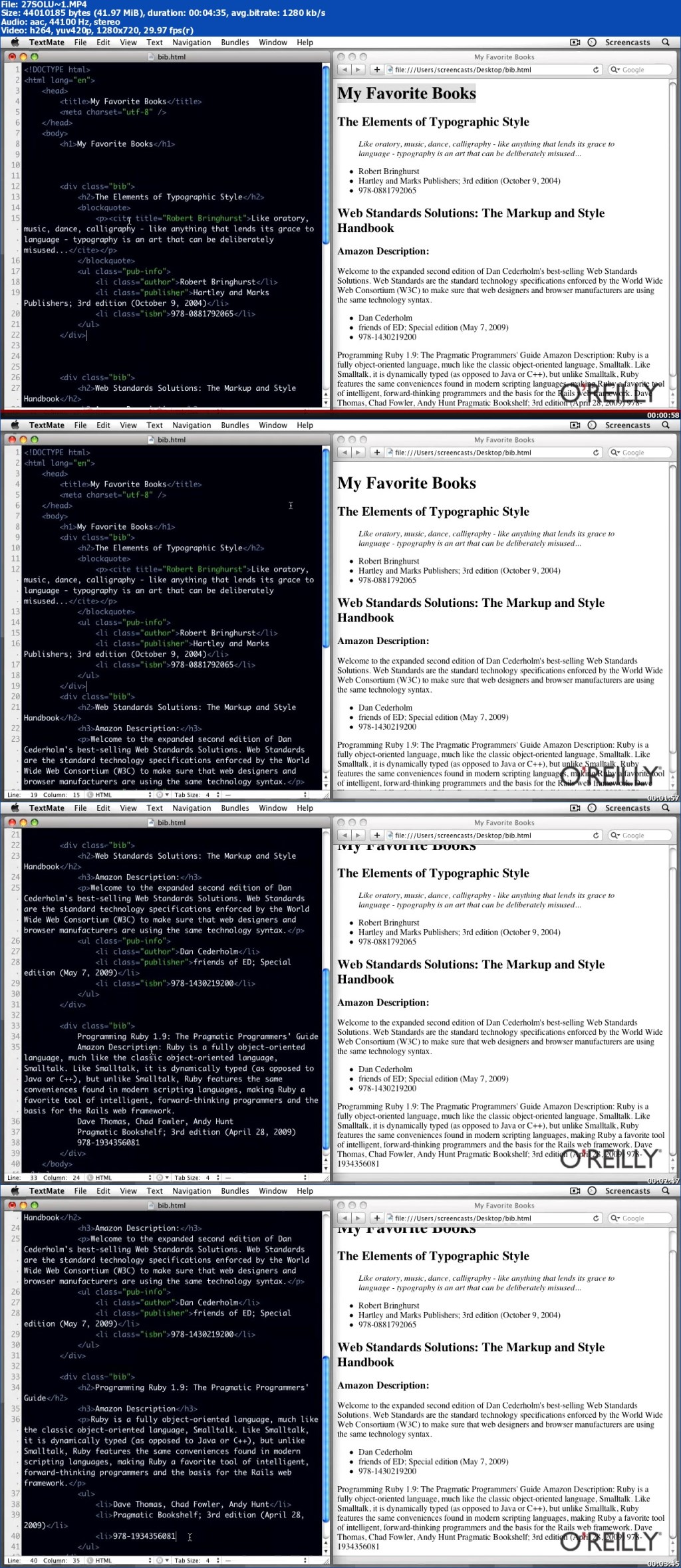Click add-bookmark plus button in 00:00:58 frame

tap(376, 70)
